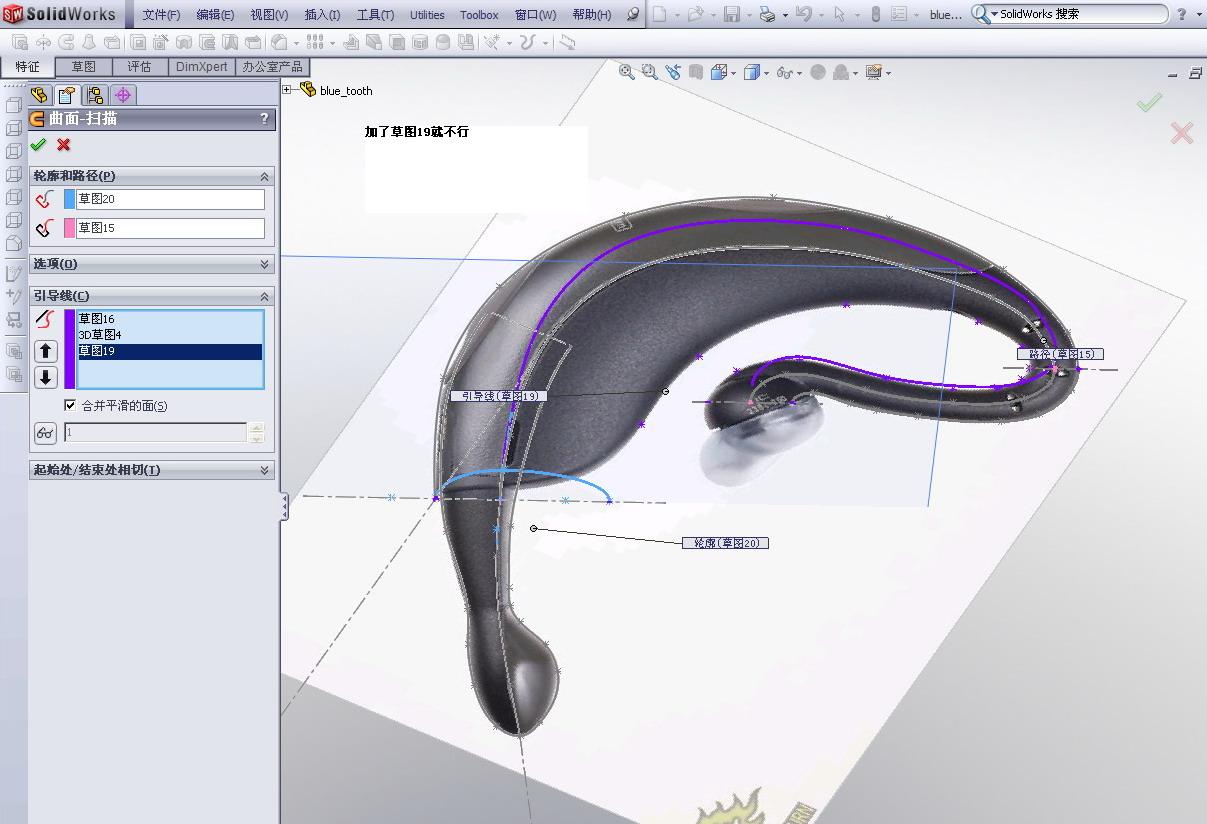Image resolution: width=1207 pixels, height=824 pixels.
Task: Open the 视图(V) menu
Action: 269,15
